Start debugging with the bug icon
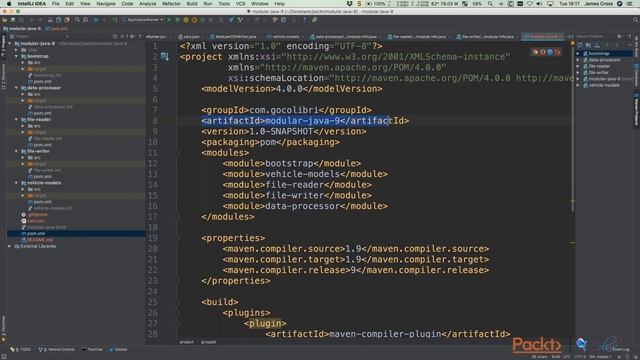The width and height of the screenshot is (640, 360). click(x=178, y=20)
